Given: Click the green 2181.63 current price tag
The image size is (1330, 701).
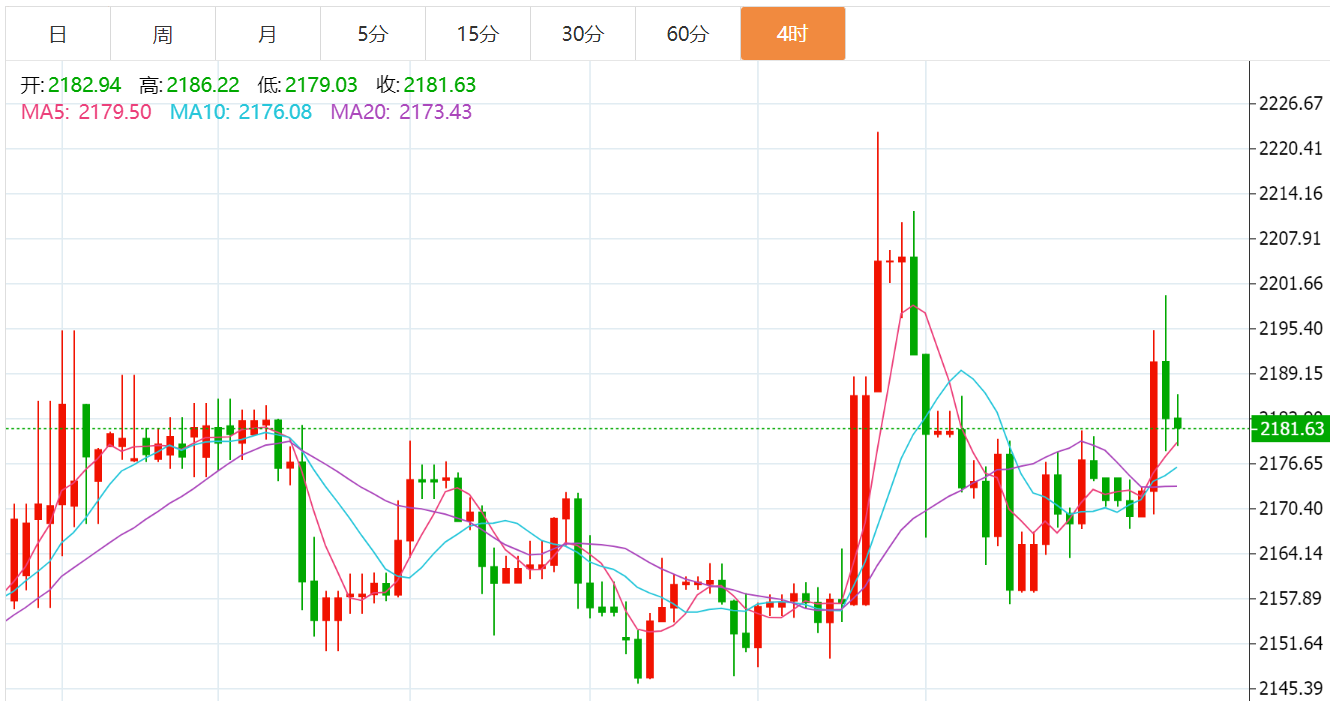Looking at the screenshot, I should coord(1291,429).
